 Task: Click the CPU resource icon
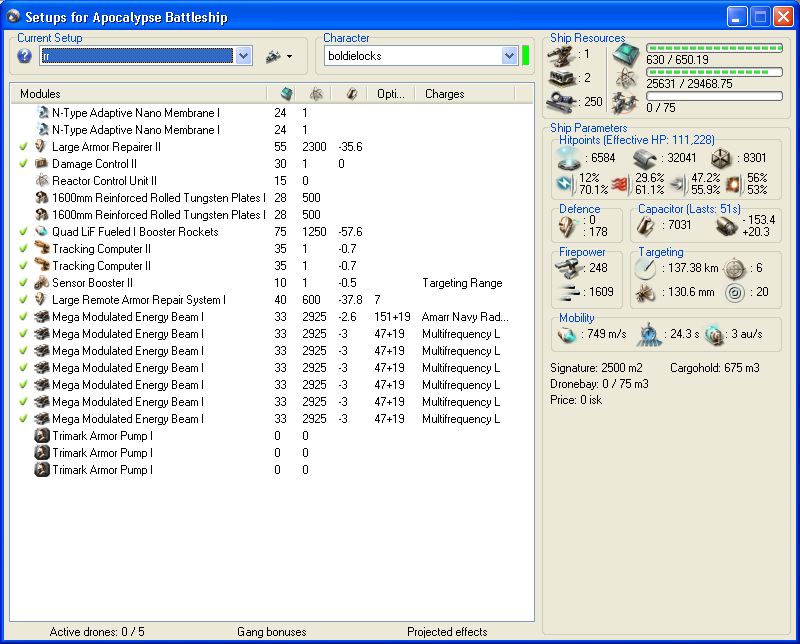coord(626,55)
